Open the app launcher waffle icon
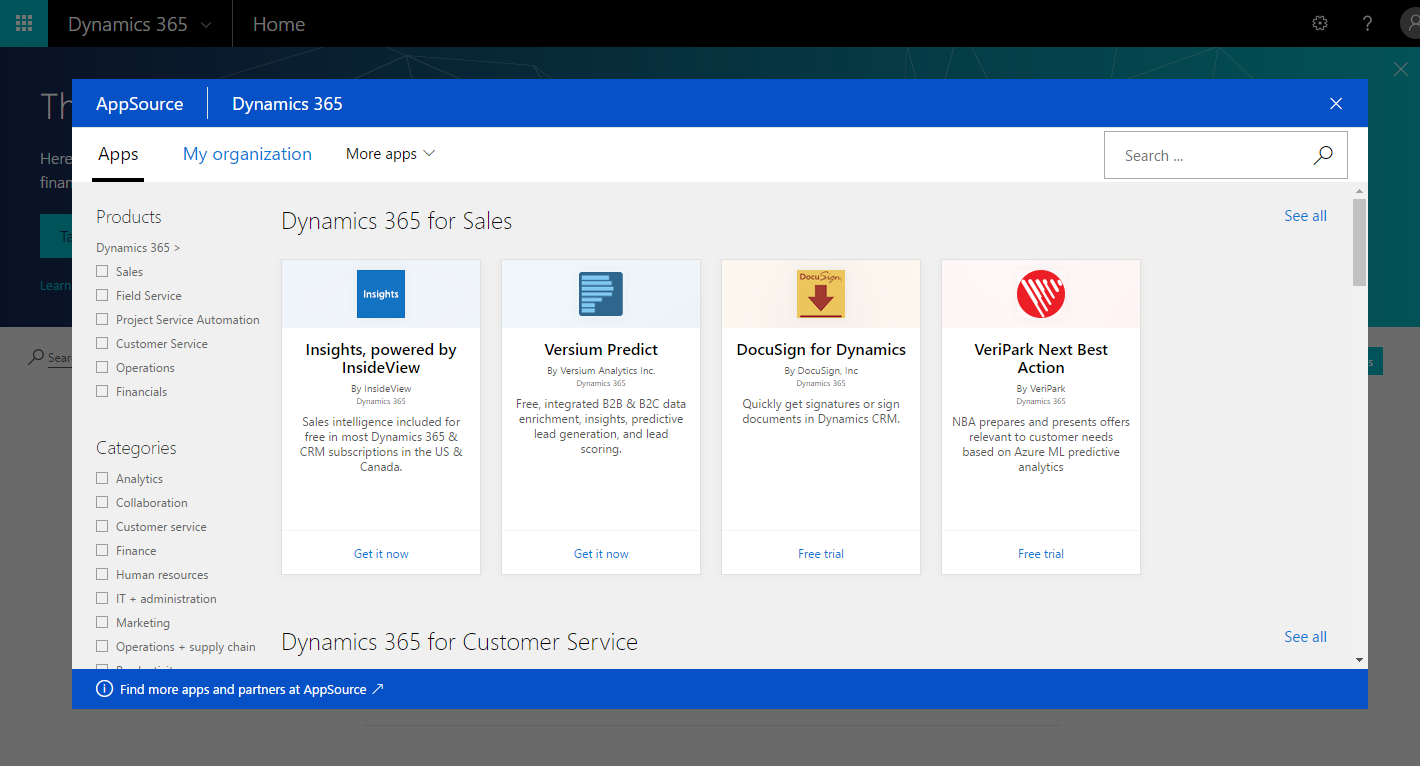Image resolution: width=1420 pixels, height=766 pixels. click(x=24, y=23)
